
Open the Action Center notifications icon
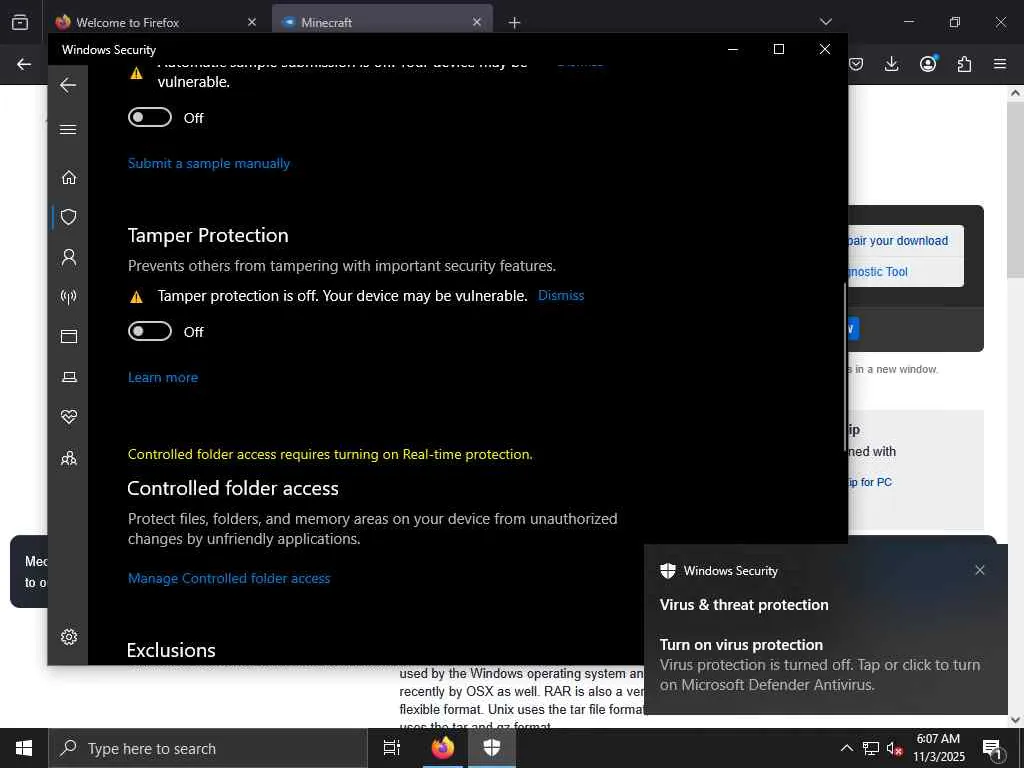[992, 748]
